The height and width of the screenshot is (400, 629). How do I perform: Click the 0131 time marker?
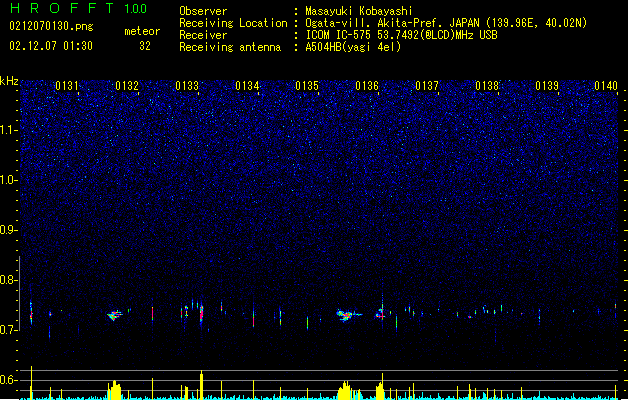(x=67, y=85)
